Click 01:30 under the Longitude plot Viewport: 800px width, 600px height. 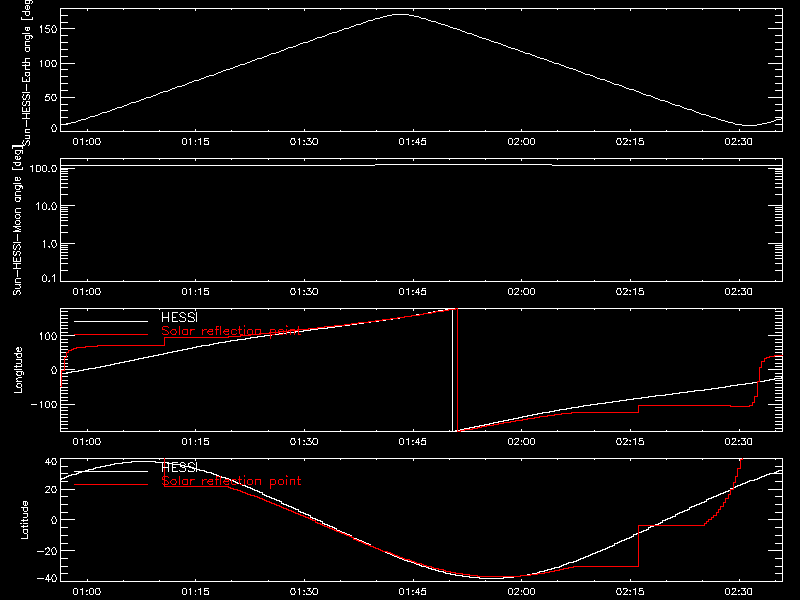[x=304, y=441]
